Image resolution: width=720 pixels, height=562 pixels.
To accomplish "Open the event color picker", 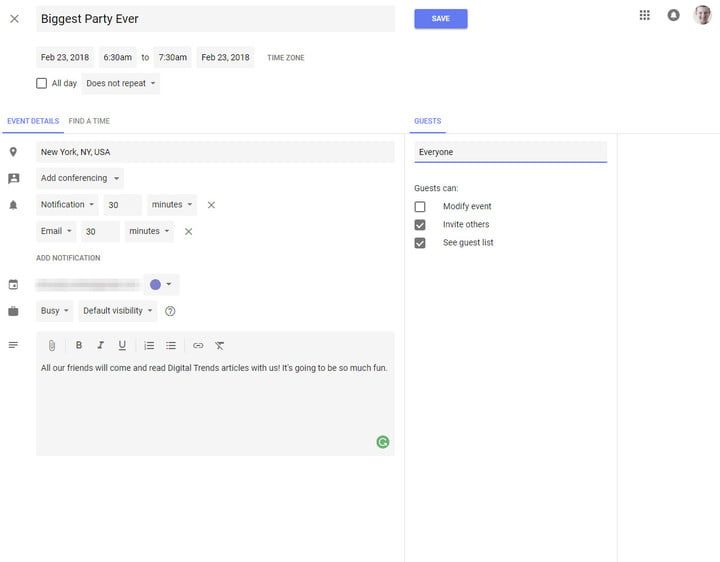I will pyautogui.click(x=161, y=285).
